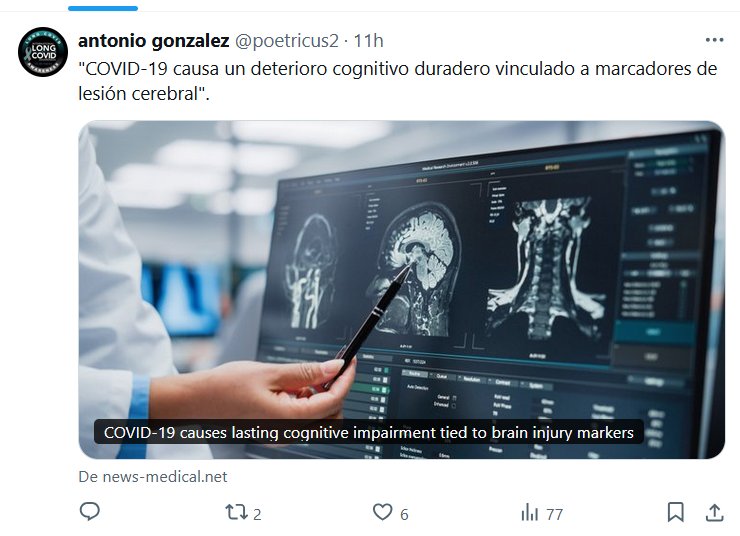Viewport: 740px width, 536px height.
Task: Like the tweet with the heart icon
Action: (382, 512)
